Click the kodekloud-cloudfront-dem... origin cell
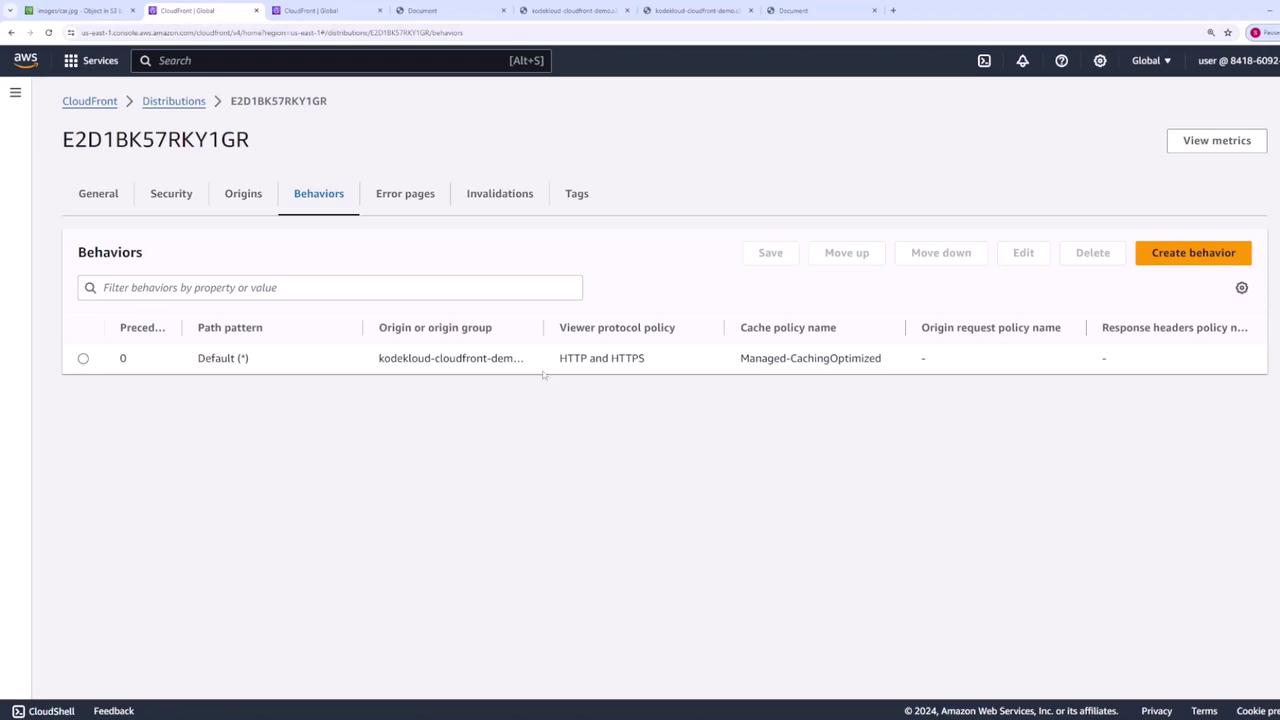This screenshot has width=1280, height=720. coord(451,358)
